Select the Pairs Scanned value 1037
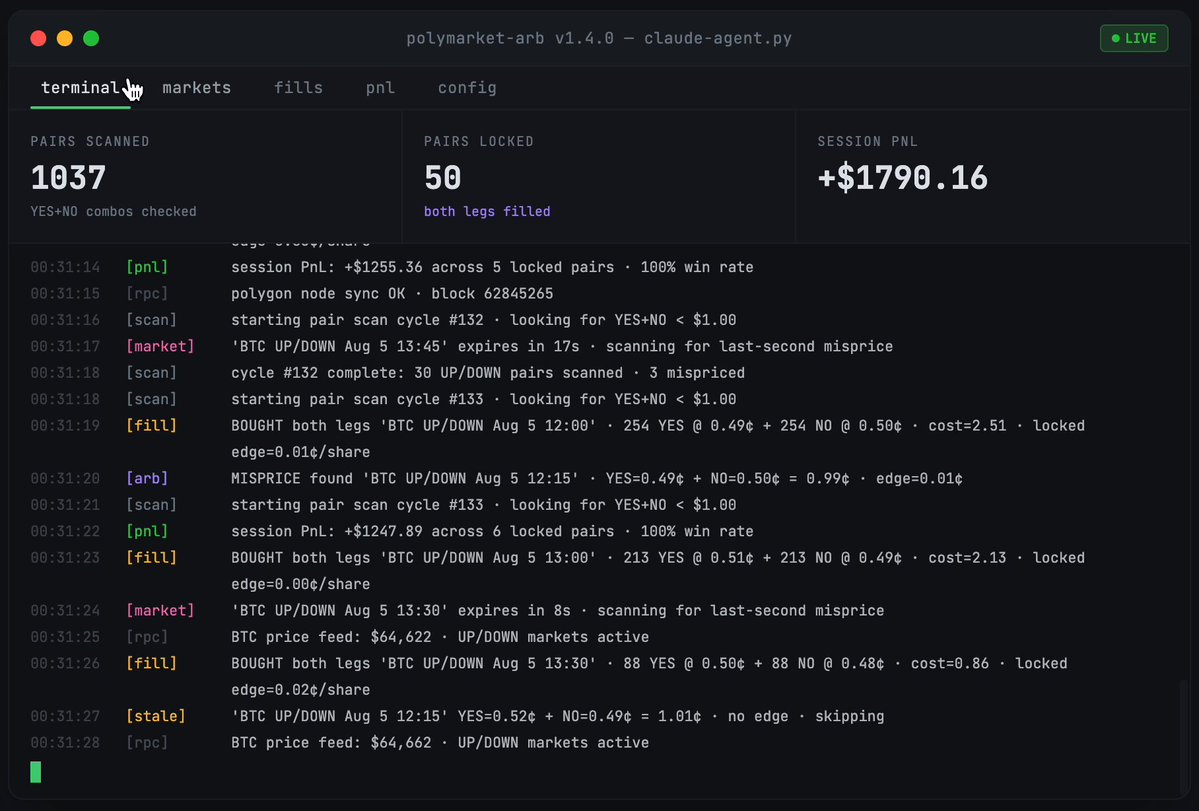The width and height of the screenshot is (1199, 811). click(68, 178)
